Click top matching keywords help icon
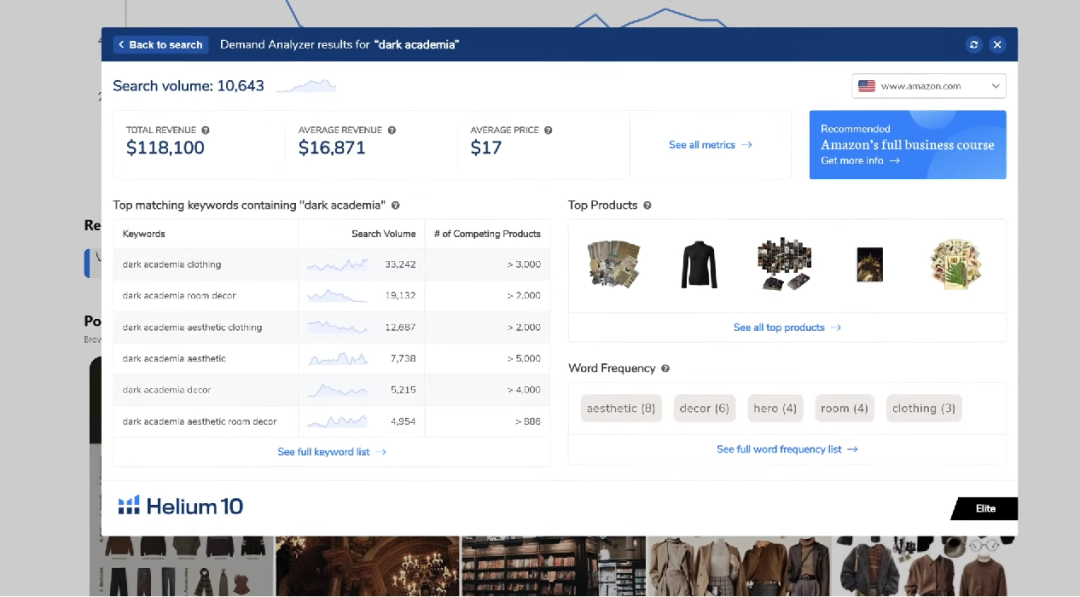Image resolution: width=1080 pixels, height=597 pixels. pyautogui.click(x=395, y=206)
